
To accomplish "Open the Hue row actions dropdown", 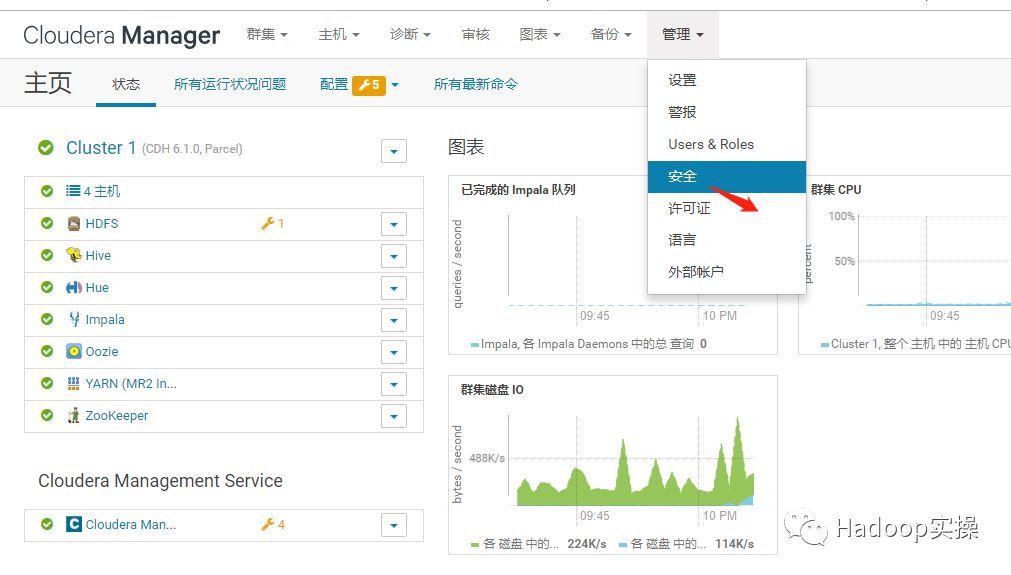I will coord(394,288).
